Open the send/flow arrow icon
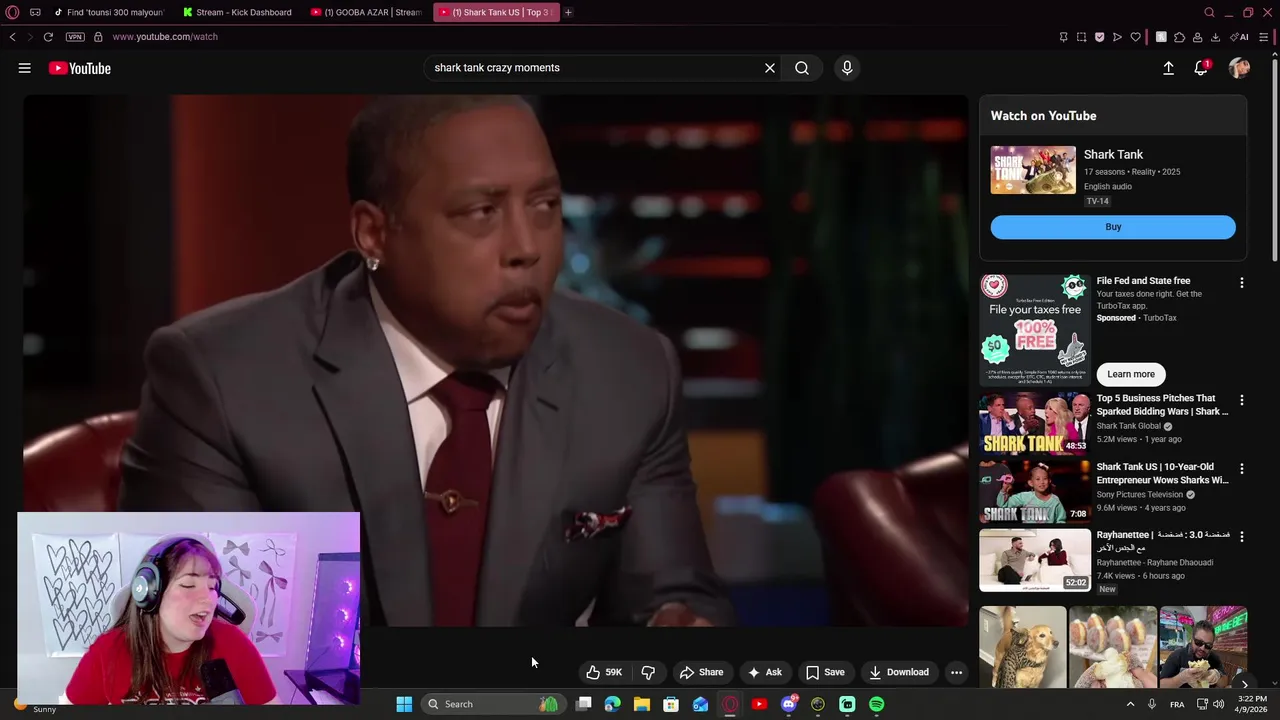Screen dimensions: 1280x720 coord(1117,37)
